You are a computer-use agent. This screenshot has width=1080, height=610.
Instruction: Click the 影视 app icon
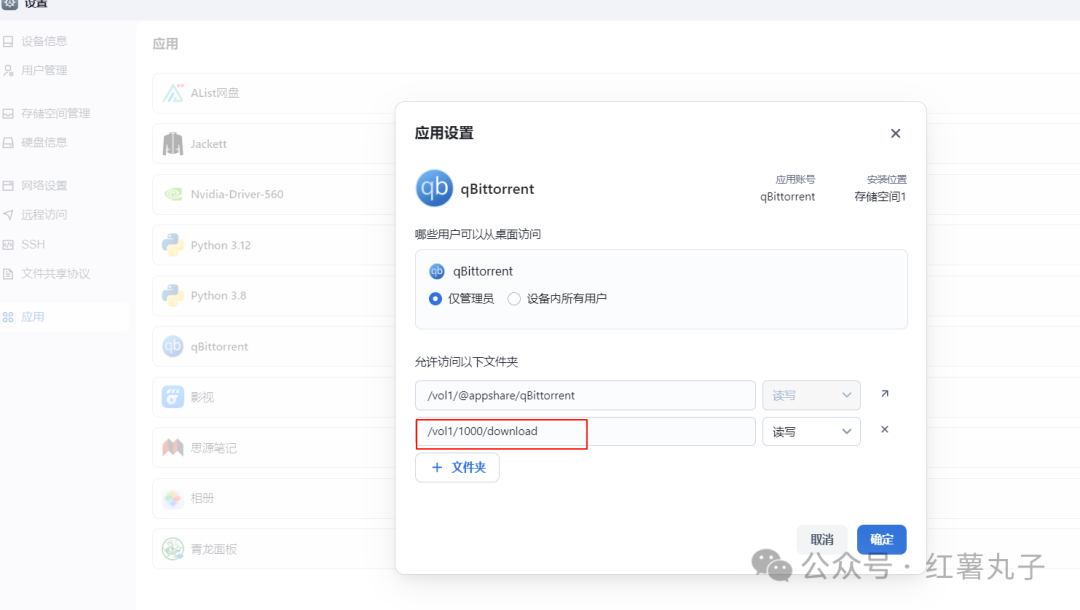173,397
